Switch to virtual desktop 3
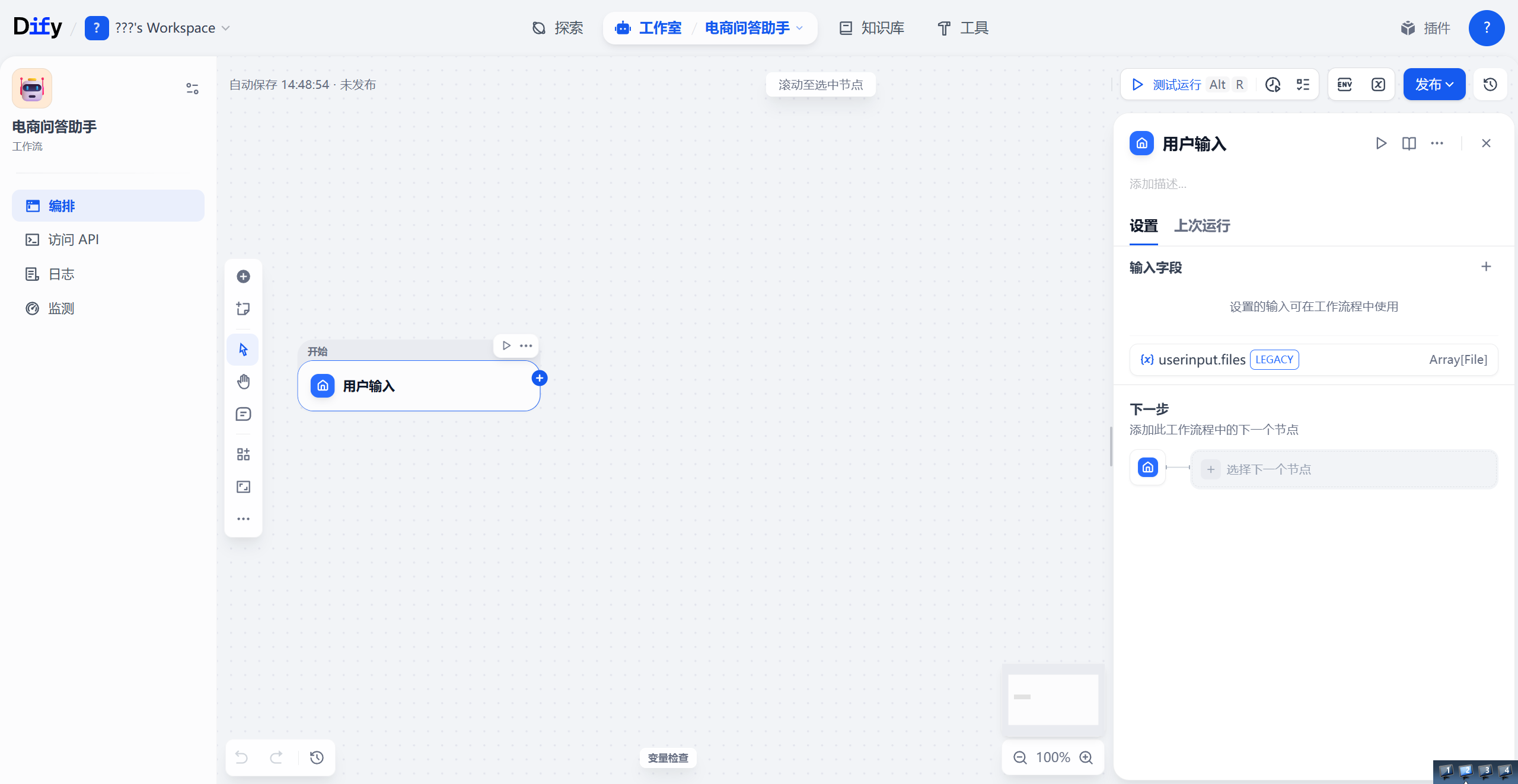Screen dimensions: 1518x784 [x=1485, y=772]
